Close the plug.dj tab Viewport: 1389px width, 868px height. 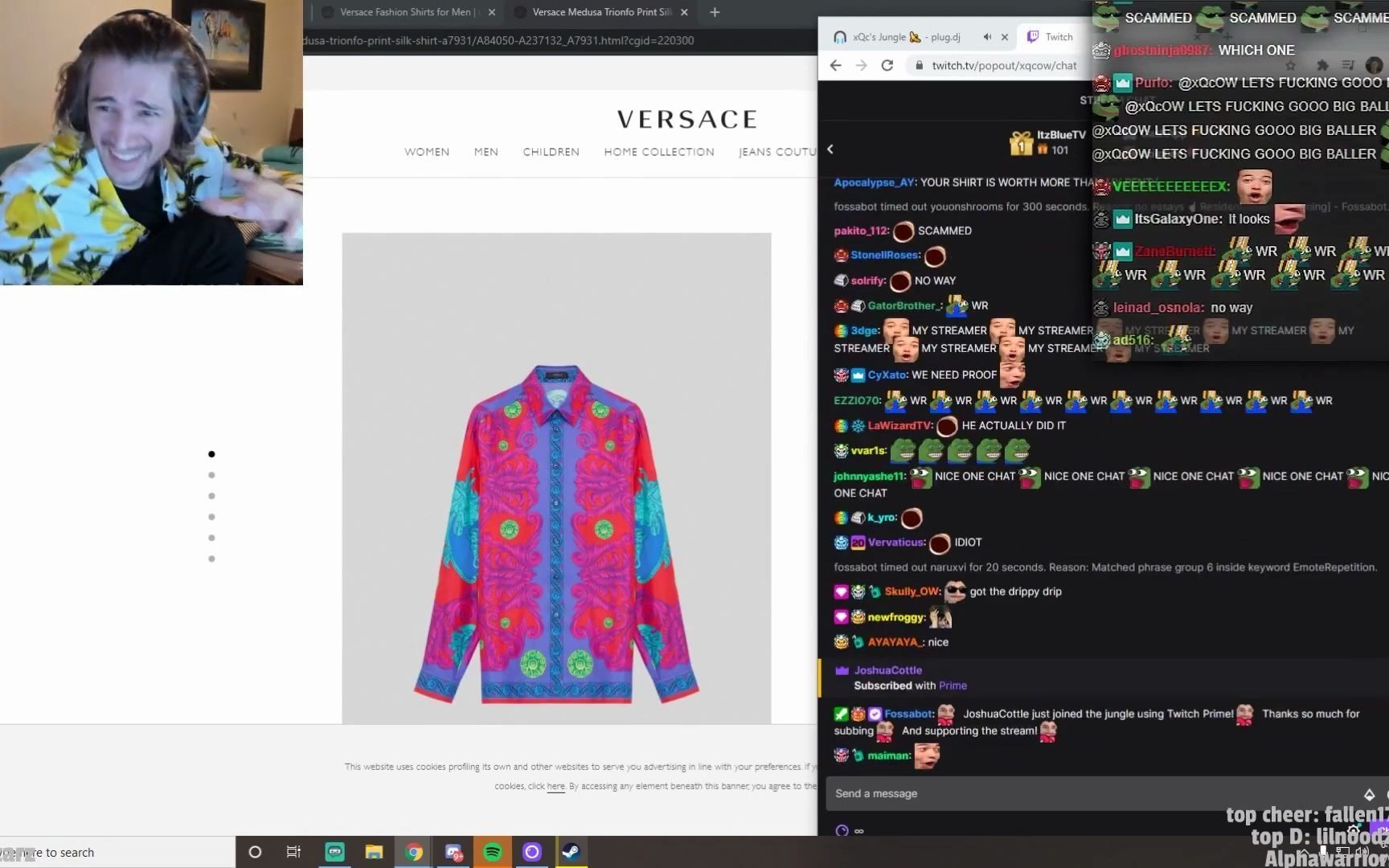tap(1005, 37)
